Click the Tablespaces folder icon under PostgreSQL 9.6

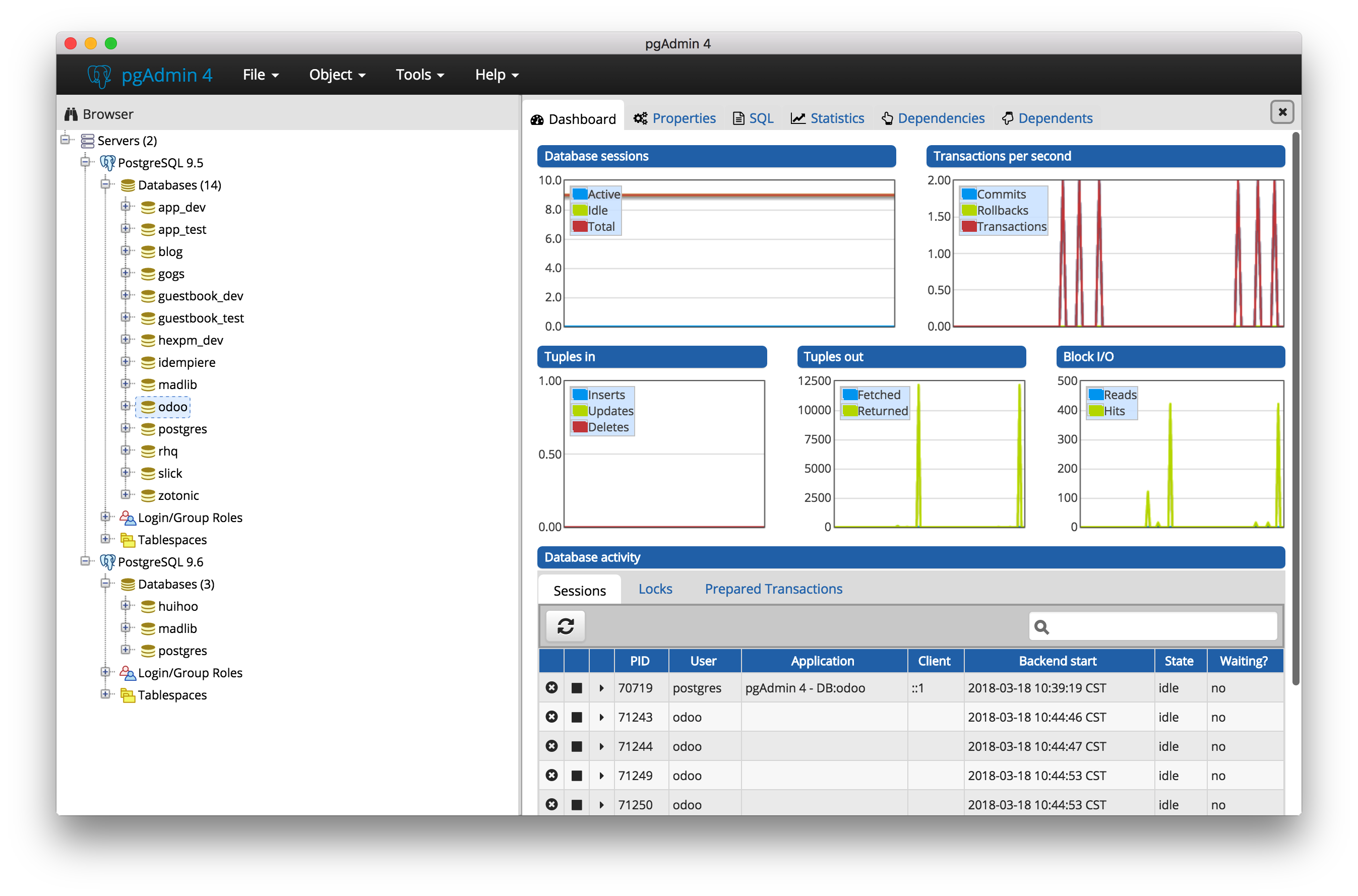click(x=128, y=695)
